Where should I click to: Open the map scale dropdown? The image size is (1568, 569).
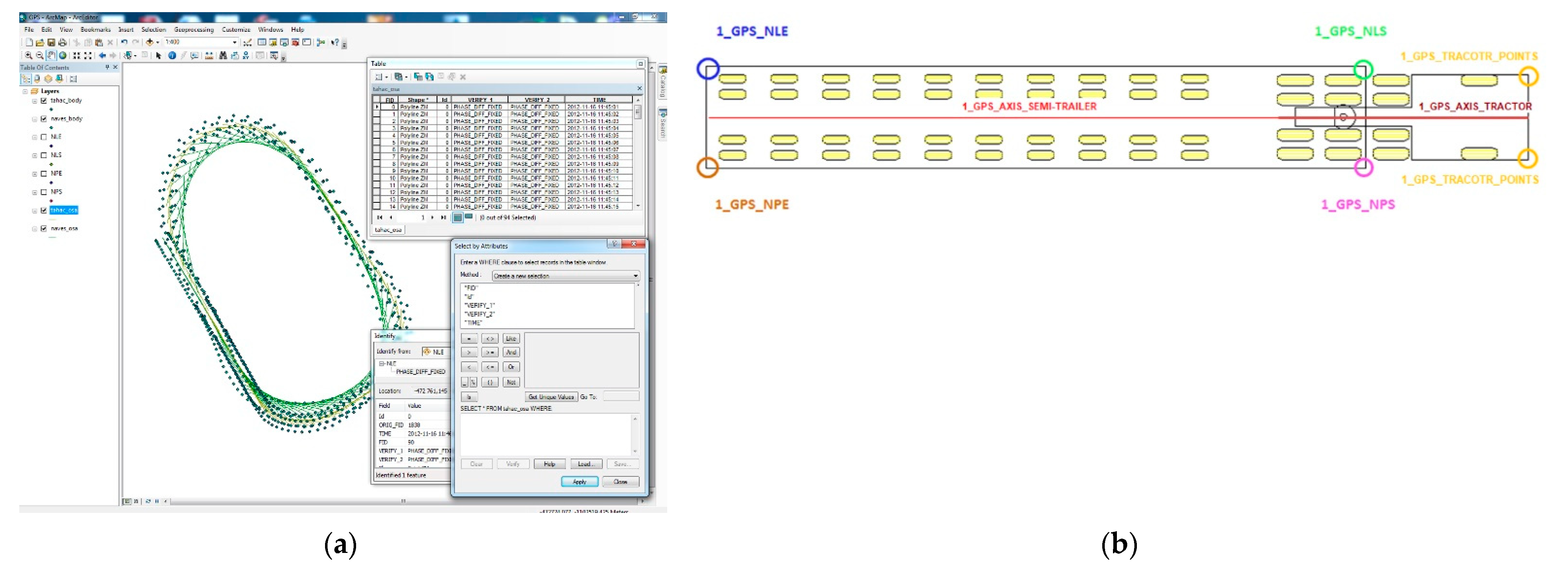(x=234, y=42)
